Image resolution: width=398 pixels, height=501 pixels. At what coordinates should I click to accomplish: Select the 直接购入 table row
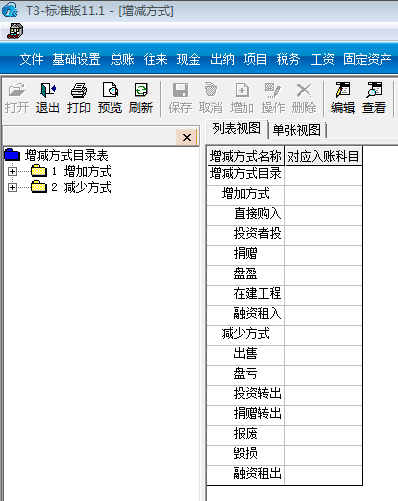click(x=284, y=215)
